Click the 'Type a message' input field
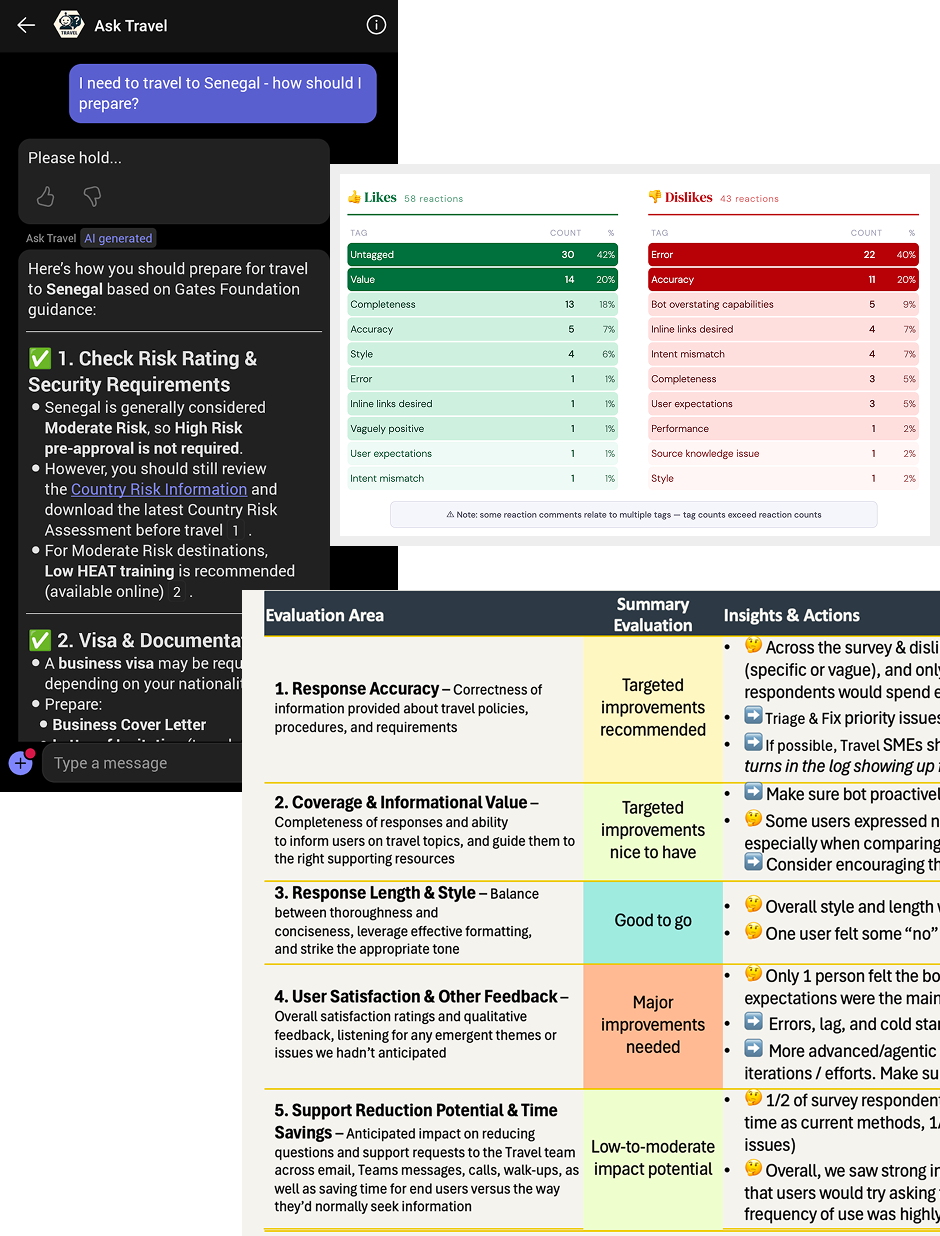 tap(140, 763)
